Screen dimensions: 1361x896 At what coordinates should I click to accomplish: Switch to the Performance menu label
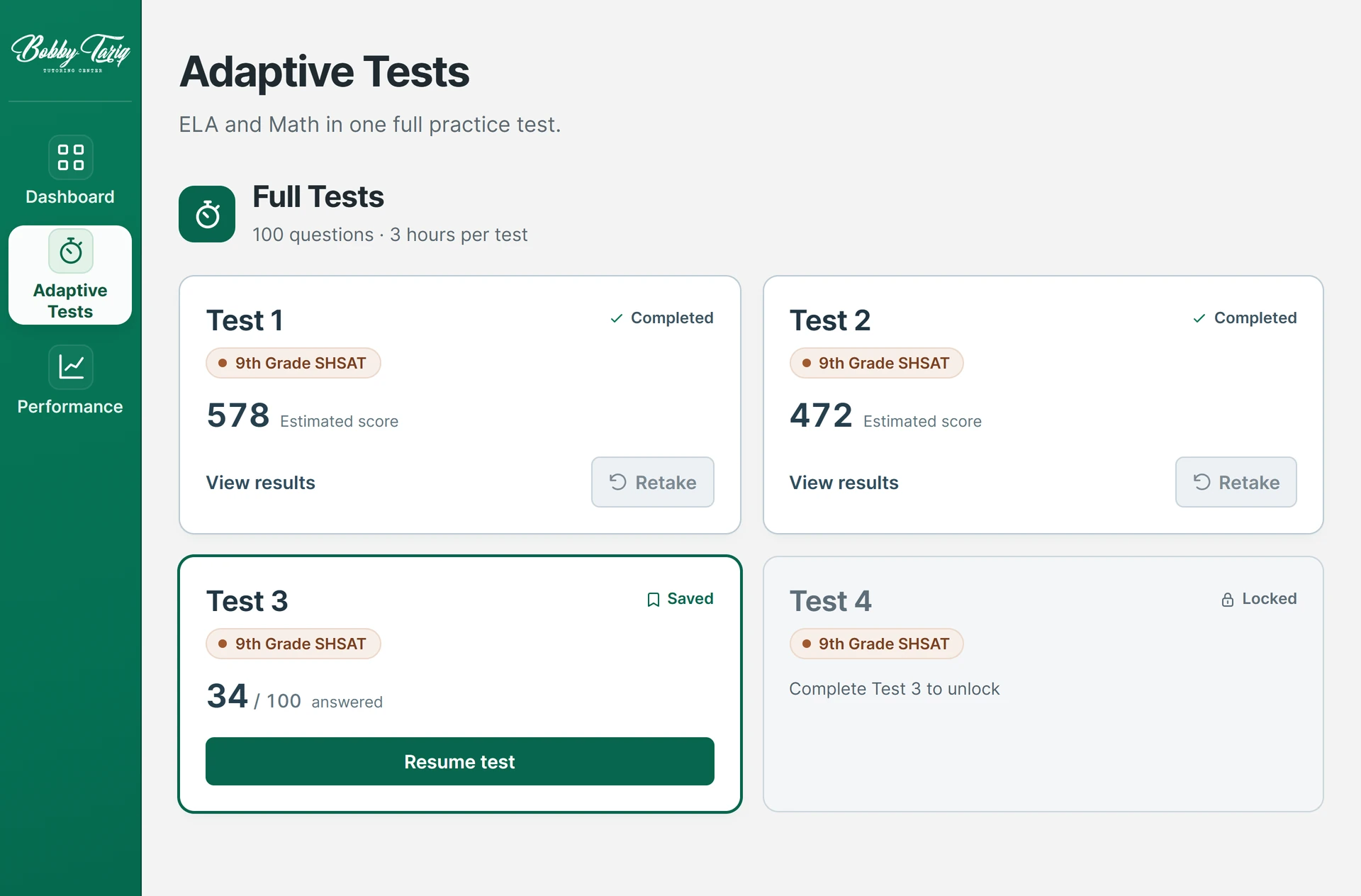click(x=70, y=407)
